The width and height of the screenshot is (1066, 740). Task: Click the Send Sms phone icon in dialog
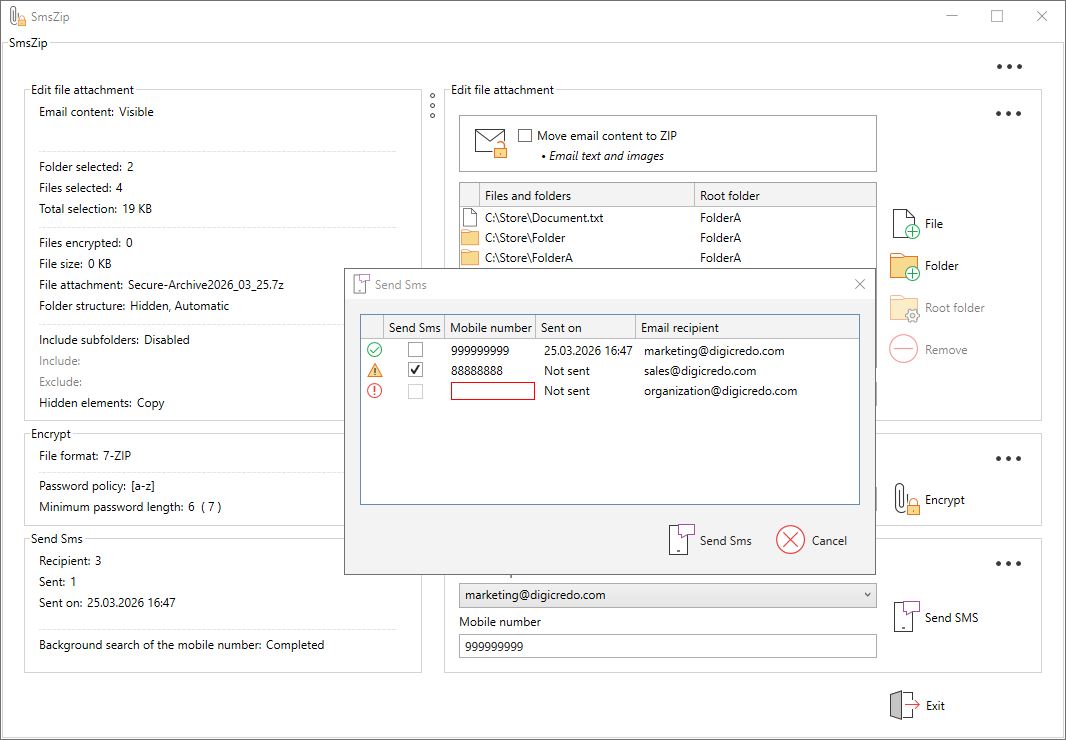pos(681,540)
